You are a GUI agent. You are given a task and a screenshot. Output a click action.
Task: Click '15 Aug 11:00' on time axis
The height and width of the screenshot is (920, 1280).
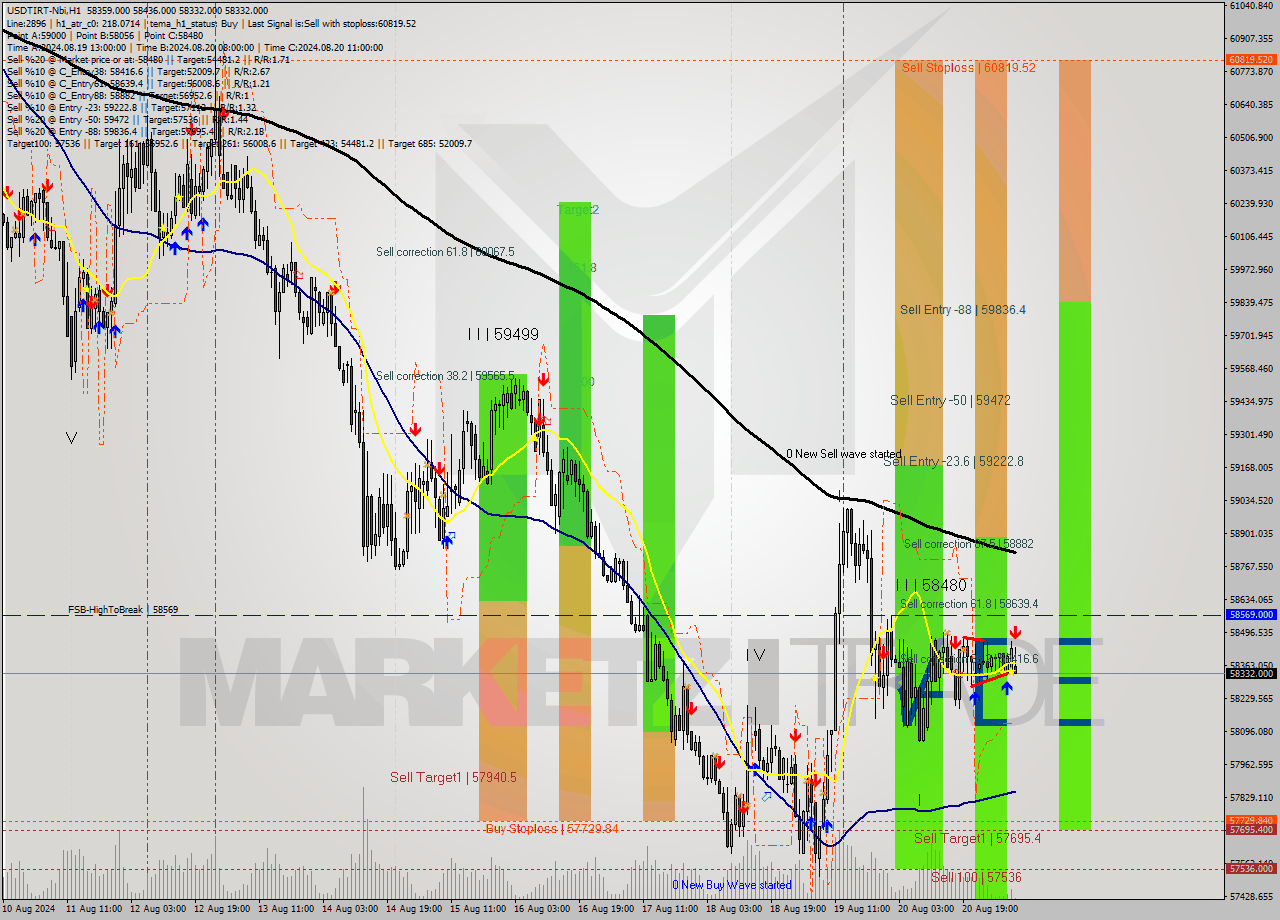[478, 911]
